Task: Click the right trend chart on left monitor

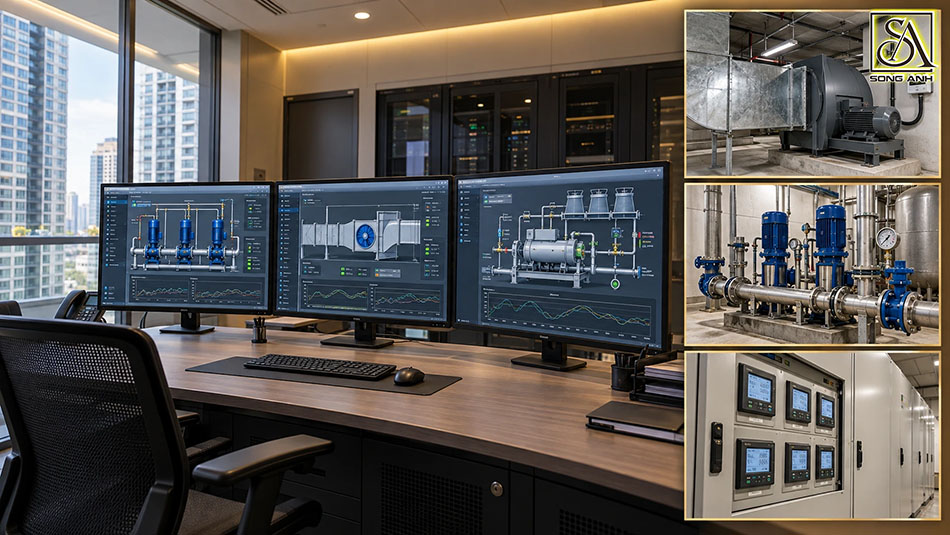Action: tap(228, 292)
